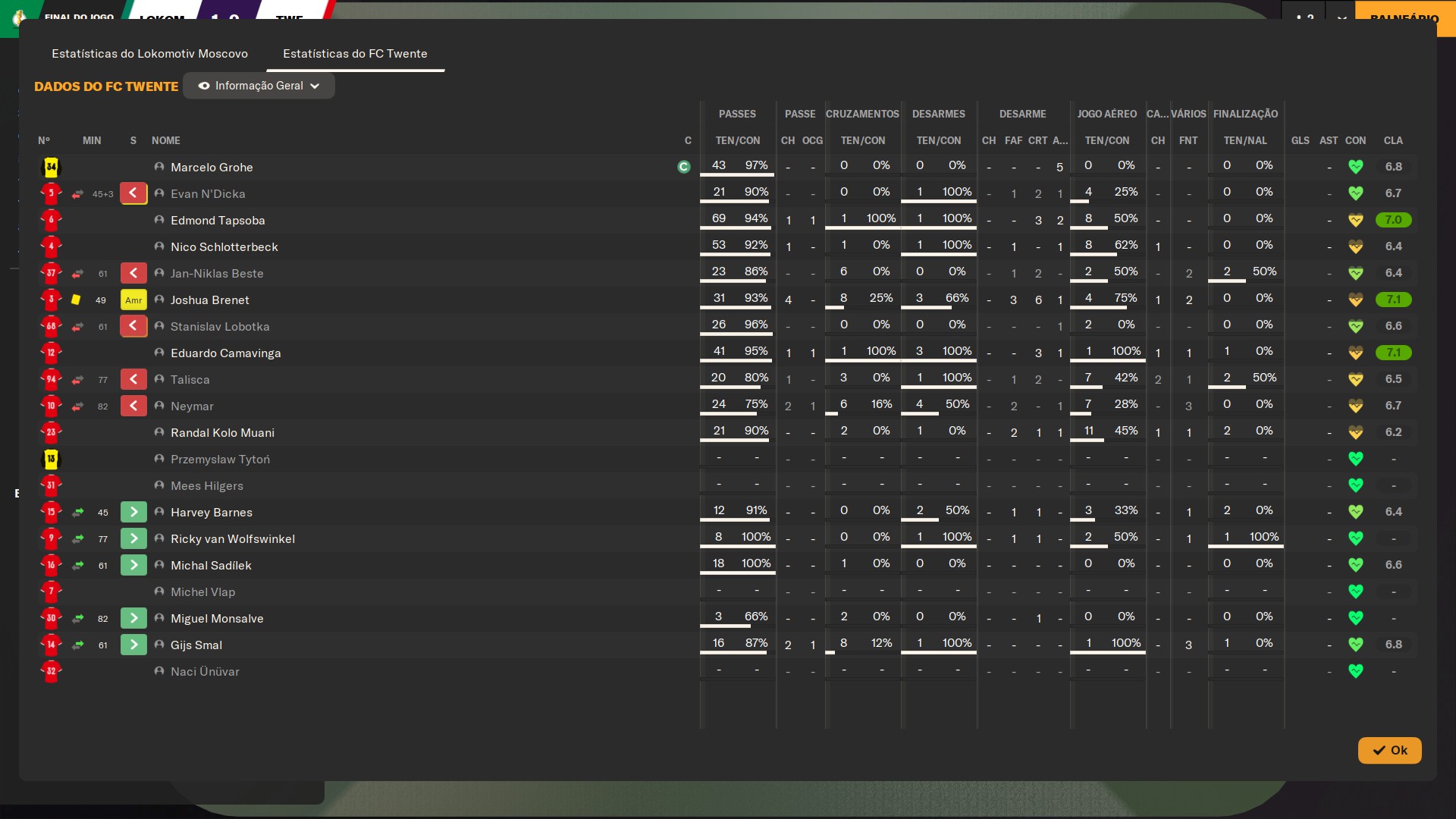The width and height of the screenshot is (1456, 819).
Task: Click Evan N'Dicka's substituted-off arrow icon
Action: pyautogui.click(x=133, y=193)
